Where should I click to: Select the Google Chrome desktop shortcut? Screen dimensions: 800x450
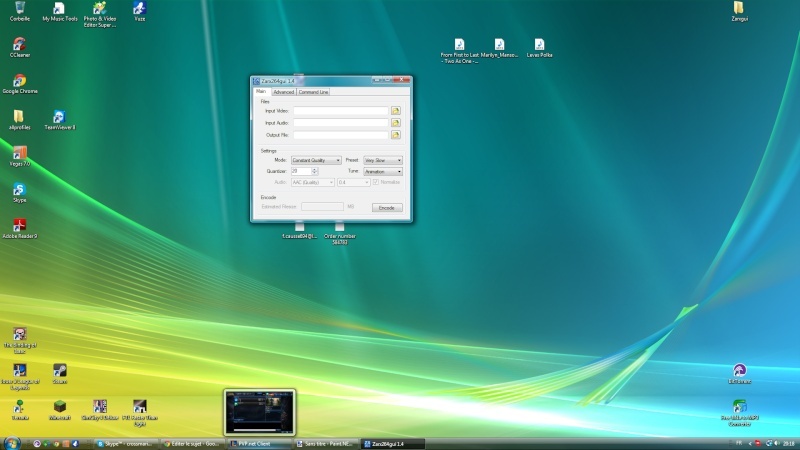tap(20, 84)
